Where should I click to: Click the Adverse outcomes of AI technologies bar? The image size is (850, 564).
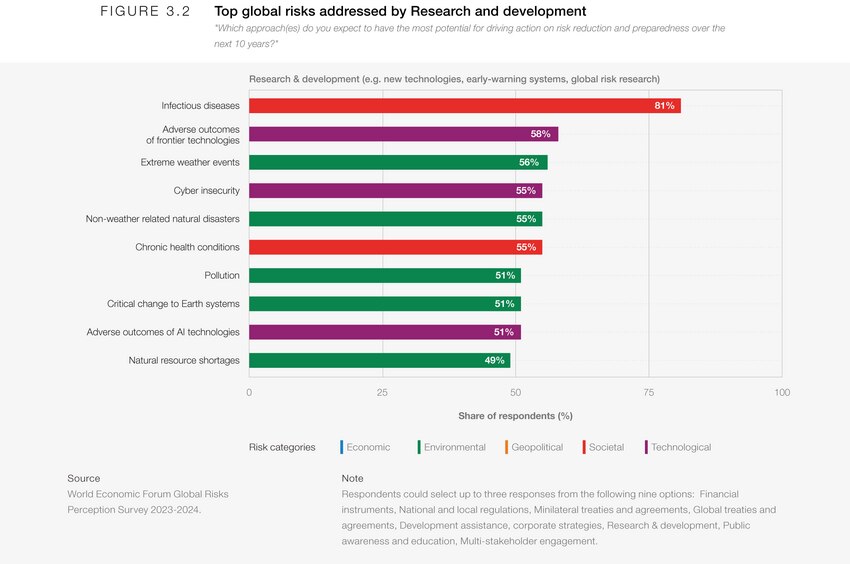click(x=385, y=332)
